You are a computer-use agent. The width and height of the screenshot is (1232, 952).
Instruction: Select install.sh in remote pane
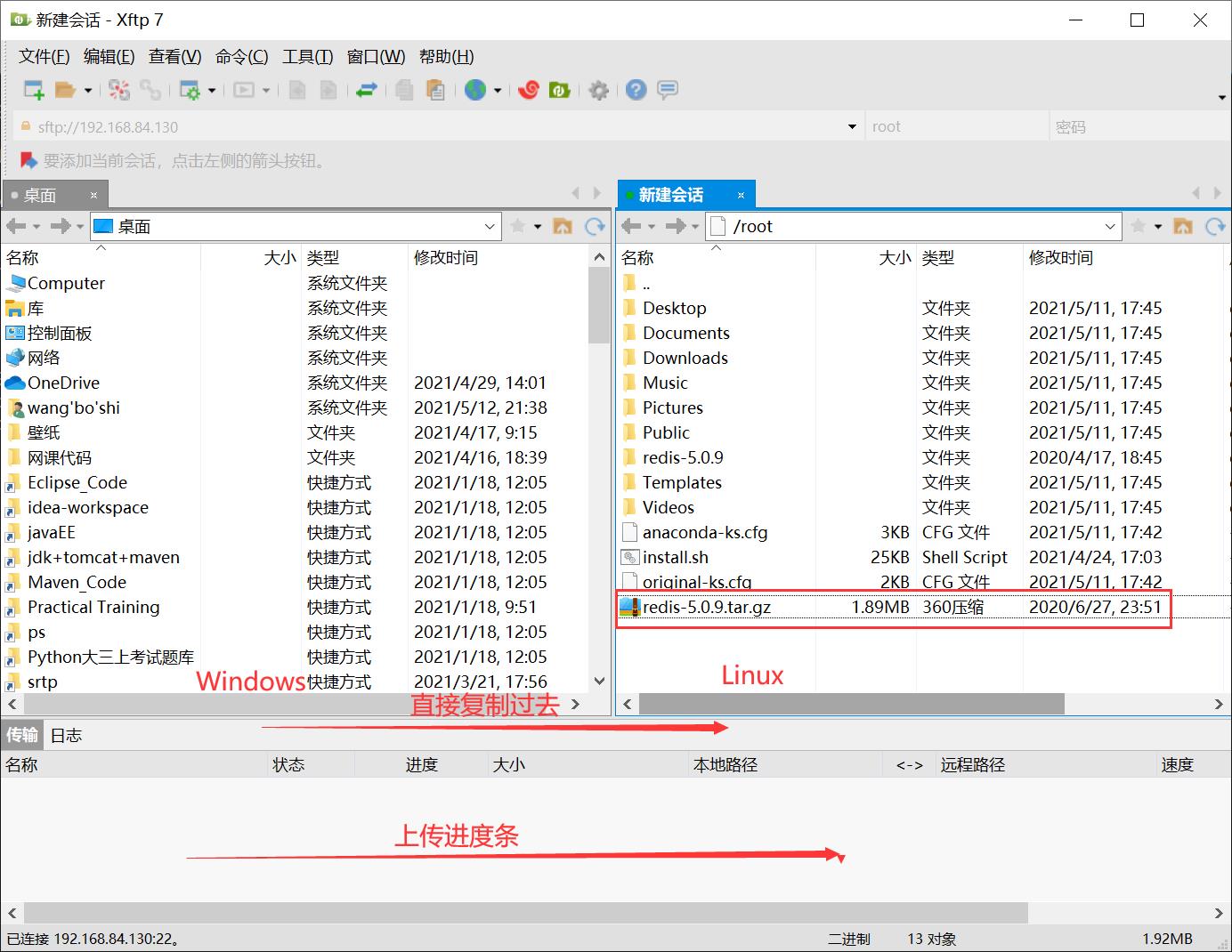[x=676, y=557]
